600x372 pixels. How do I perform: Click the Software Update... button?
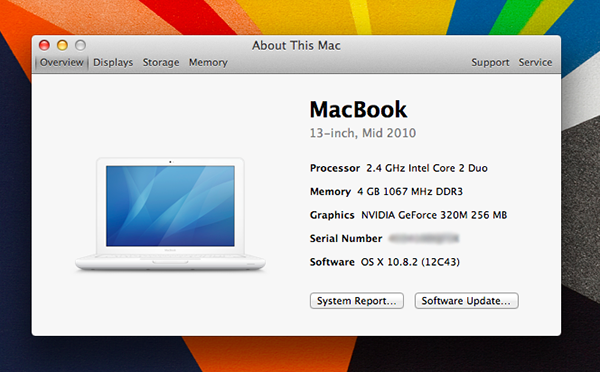[x=466, y=301]
